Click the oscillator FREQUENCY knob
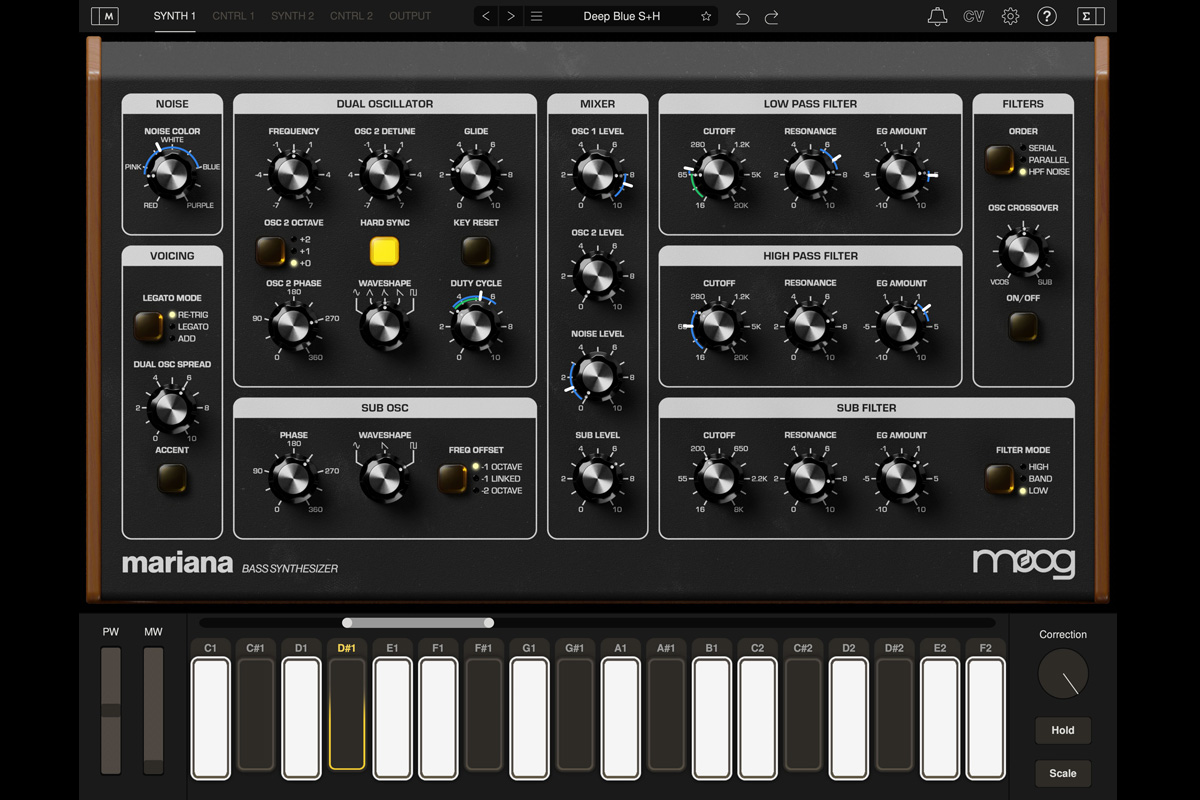The image size is (1200, 800). (294, 174)
